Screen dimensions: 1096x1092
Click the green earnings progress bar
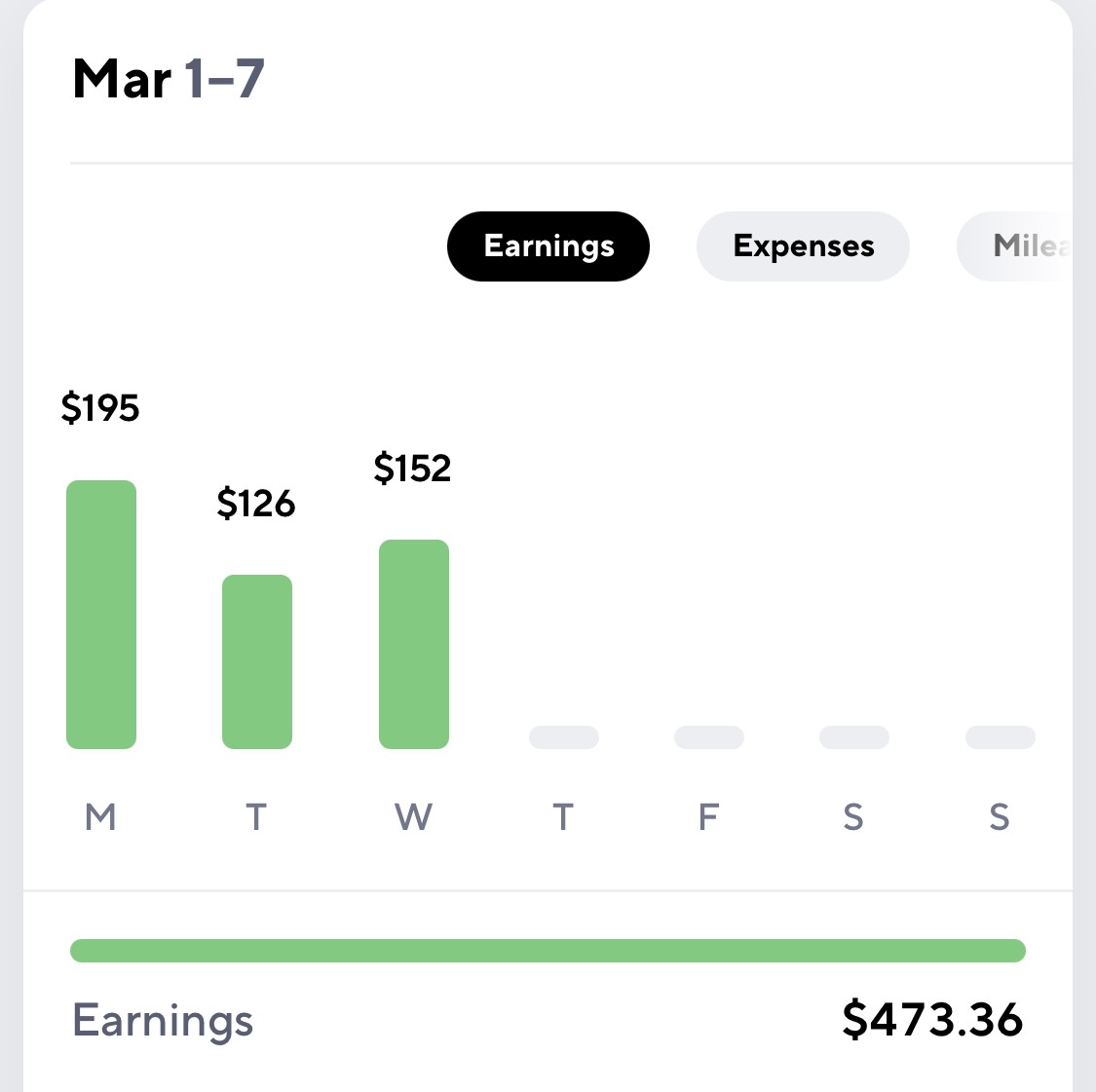click(548, 951)
